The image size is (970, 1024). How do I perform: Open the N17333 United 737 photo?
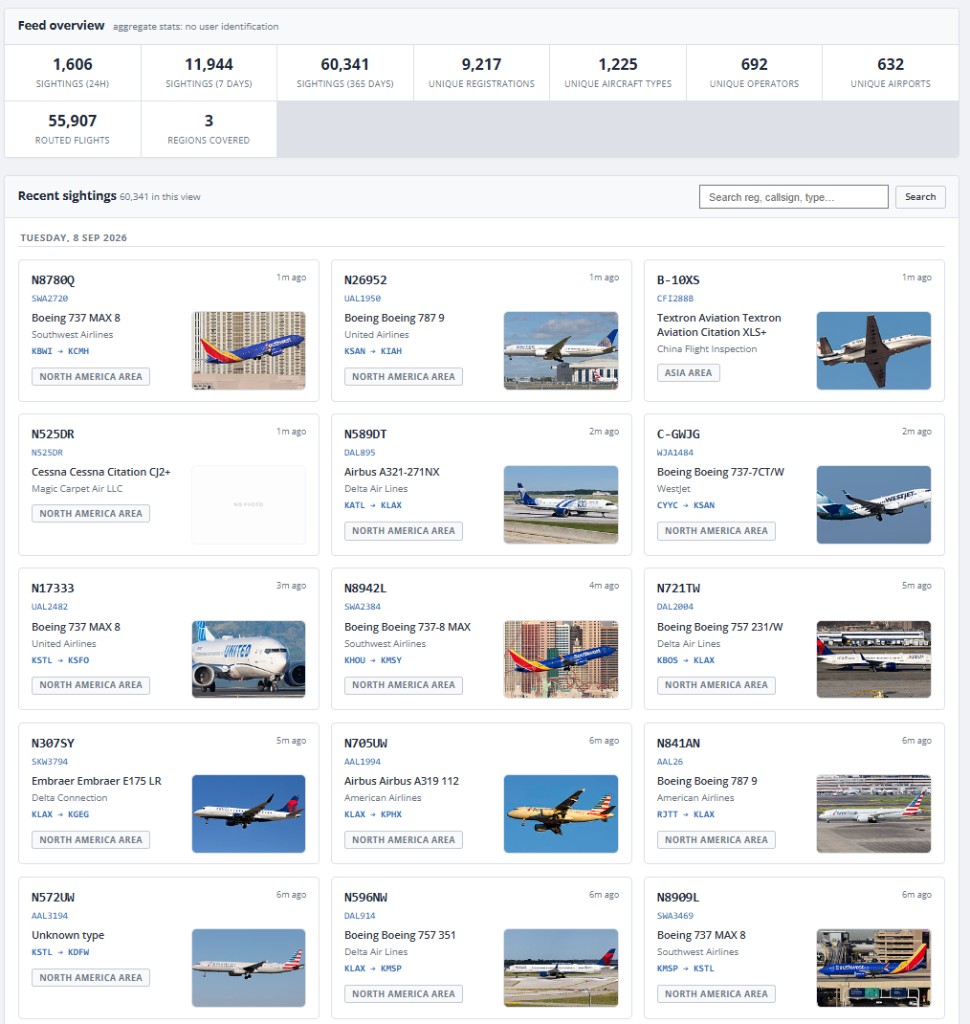248,660
